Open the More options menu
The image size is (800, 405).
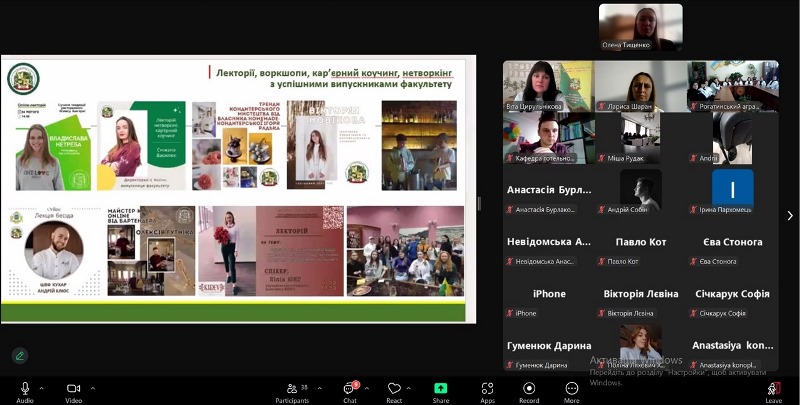pos(572,388)
